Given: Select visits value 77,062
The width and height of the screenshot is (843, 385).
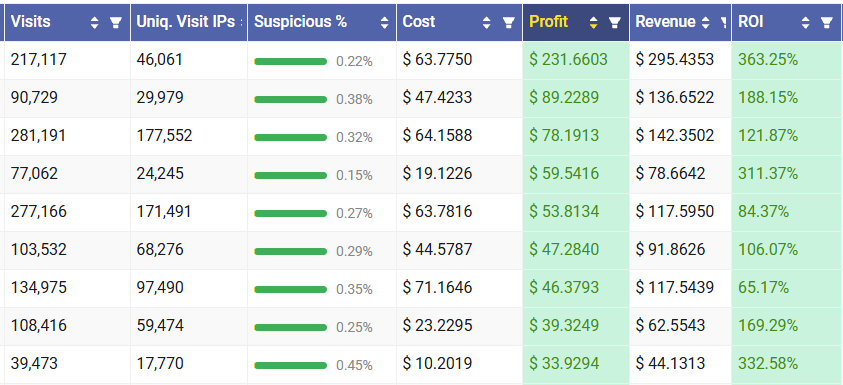Looking at the screenshot, I should pyautogui.click(x=34, y=173).
